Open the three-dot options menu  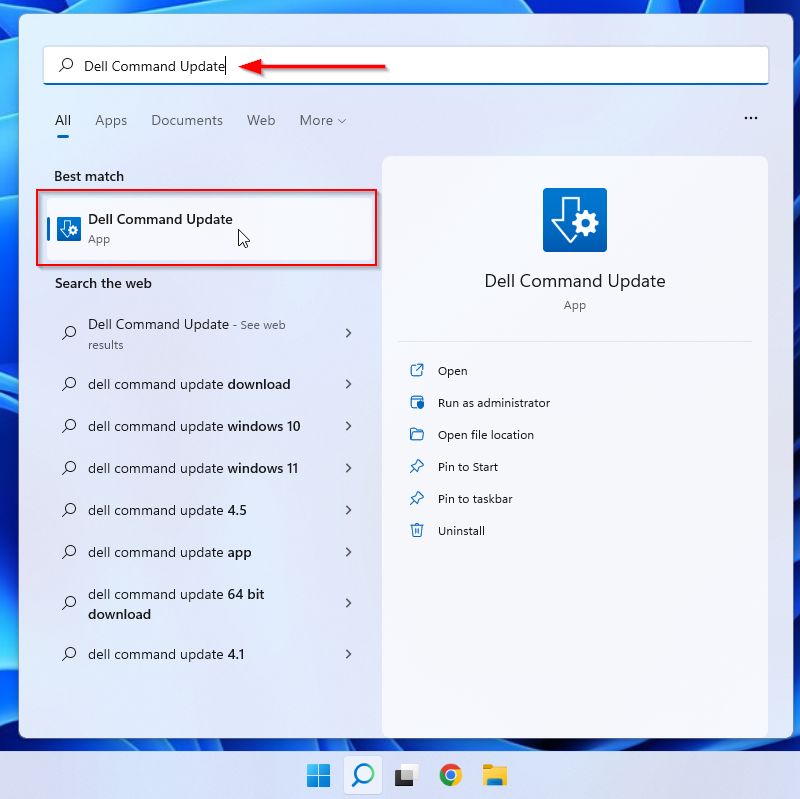(751, 118)
